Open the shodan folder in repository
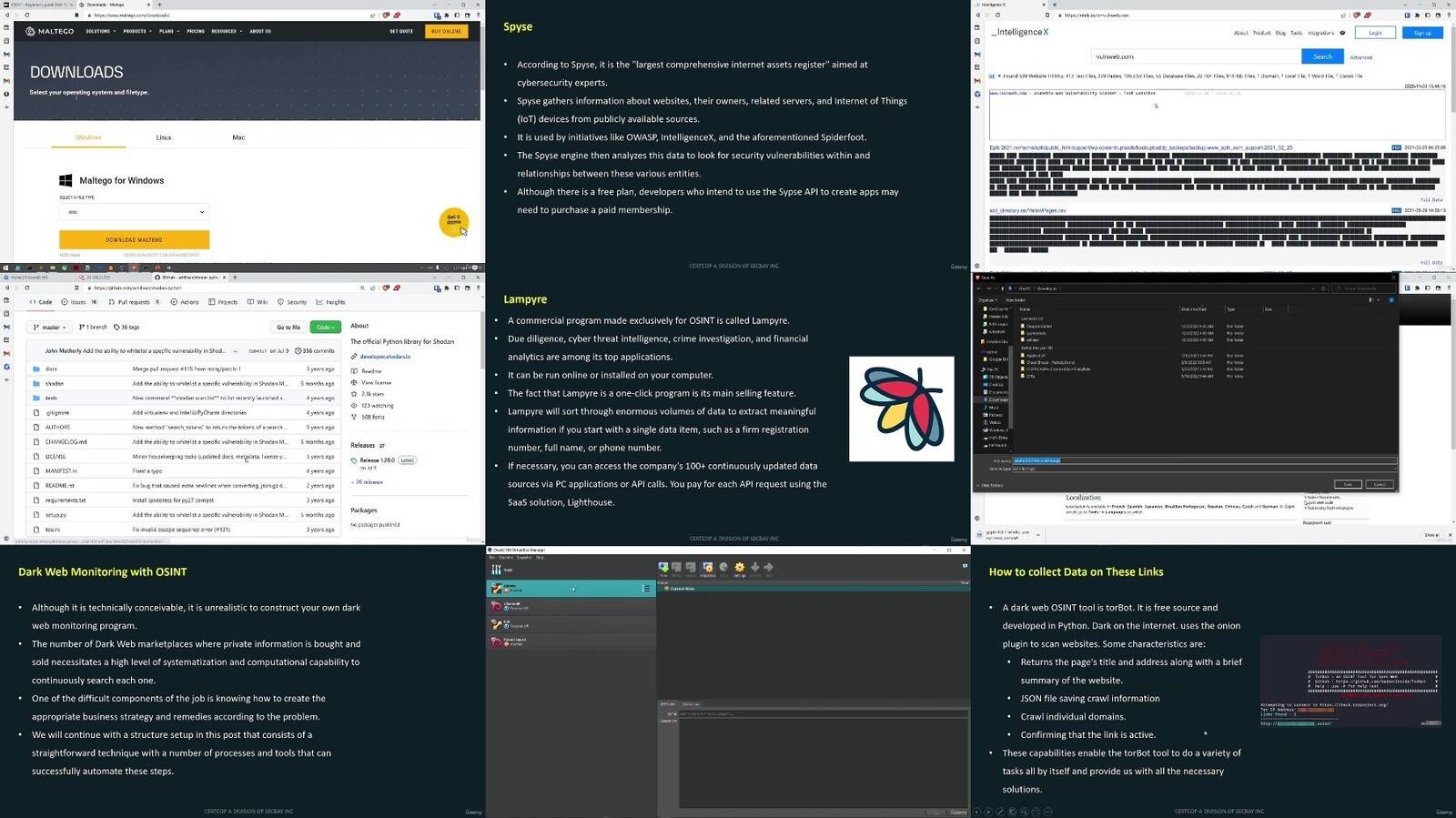The image size is (1456, 818). click(x=55, y=383)
